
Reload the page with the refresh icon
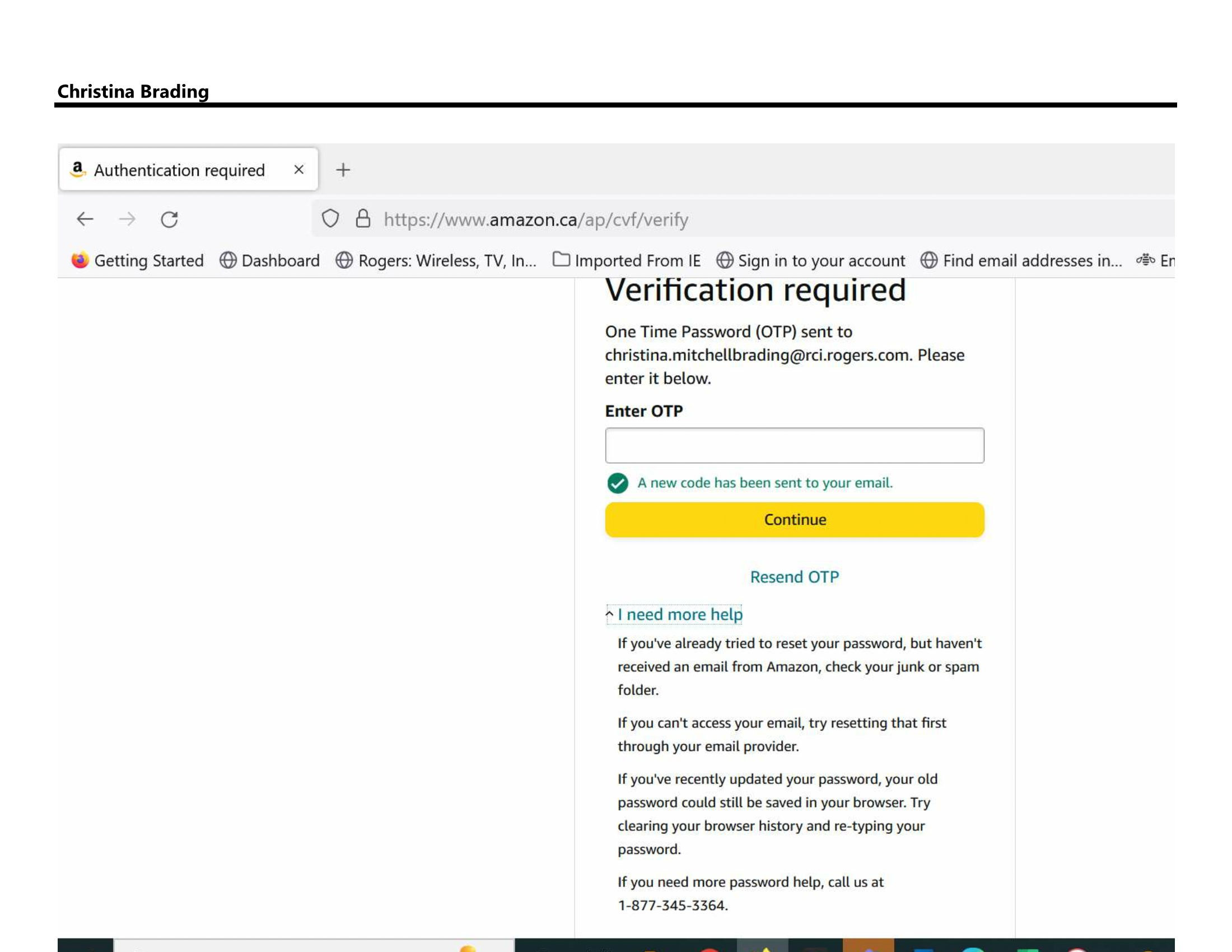169,219
